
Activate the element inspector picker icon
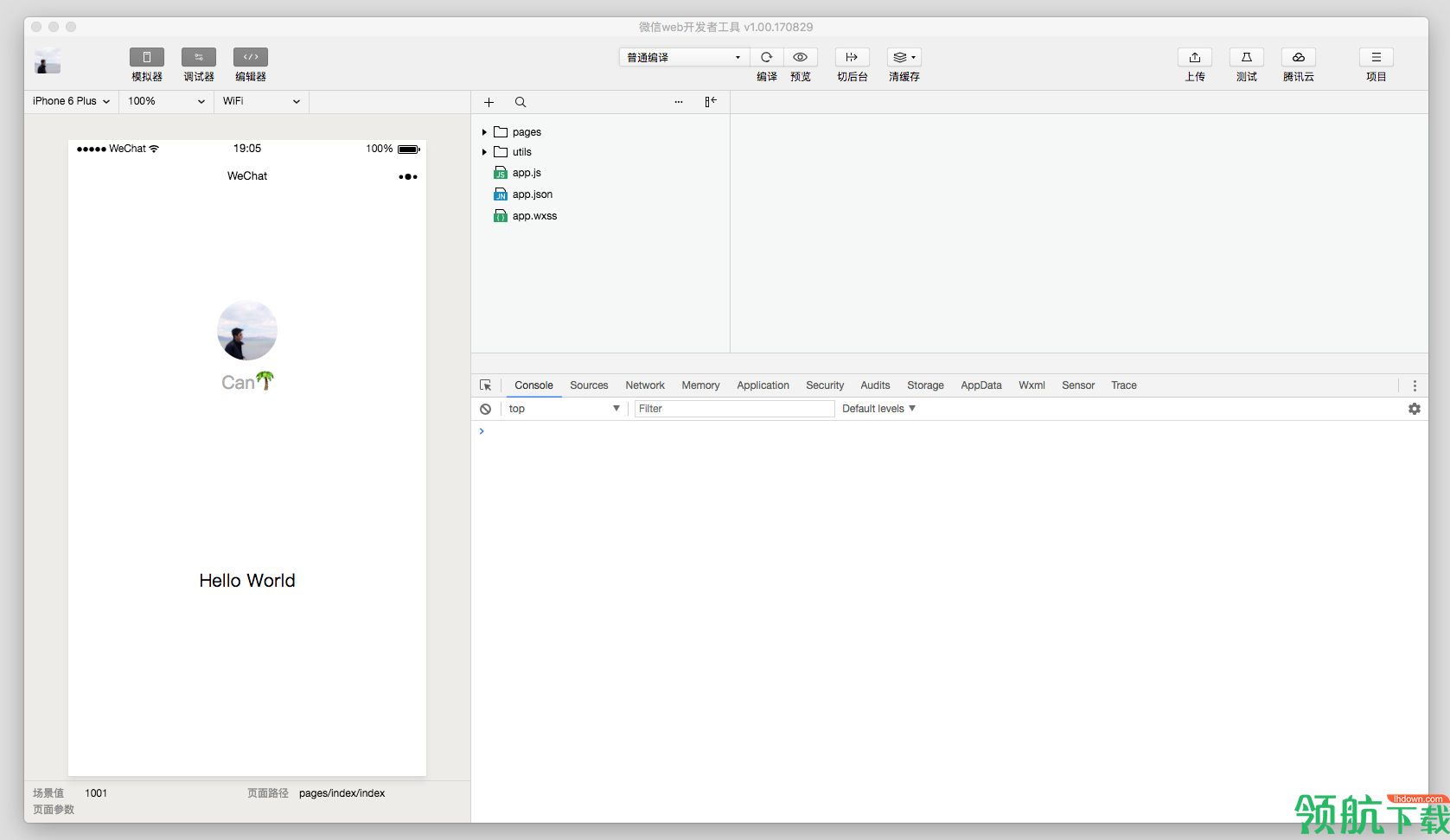[x=486, y=385]
